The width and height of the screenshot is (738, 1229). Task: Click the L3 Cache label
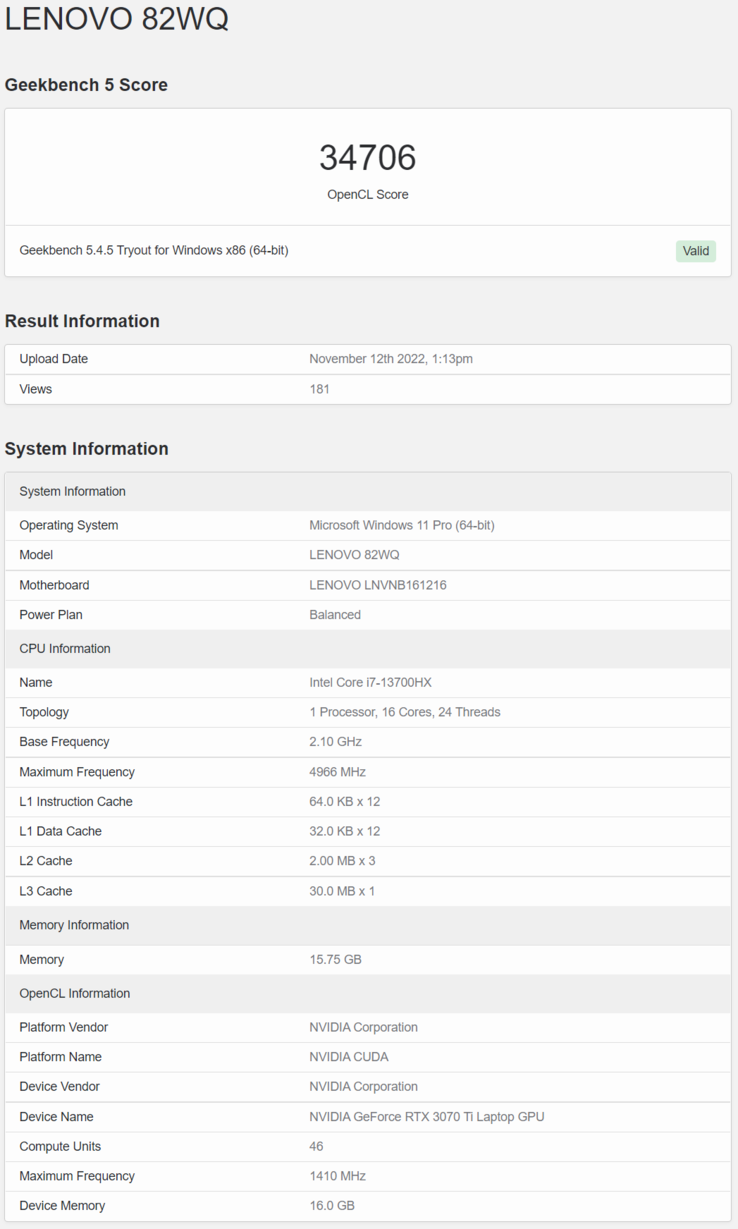[x=46, y=891]
